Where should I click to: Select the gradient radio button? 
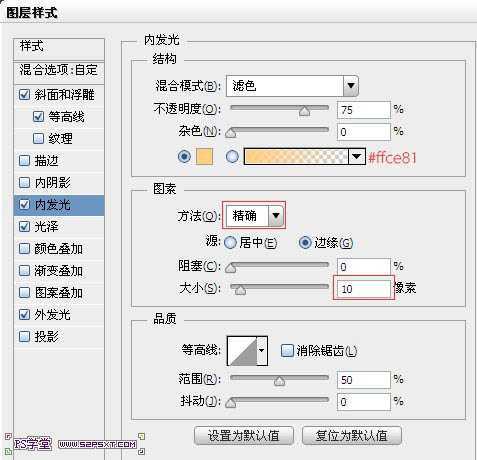point(232,156)
